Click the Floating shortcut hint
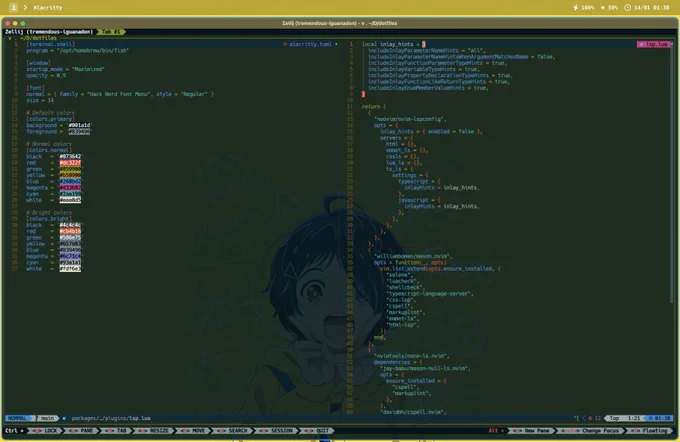The width and height of the screenshot is (680, 442). coord(650,431)
